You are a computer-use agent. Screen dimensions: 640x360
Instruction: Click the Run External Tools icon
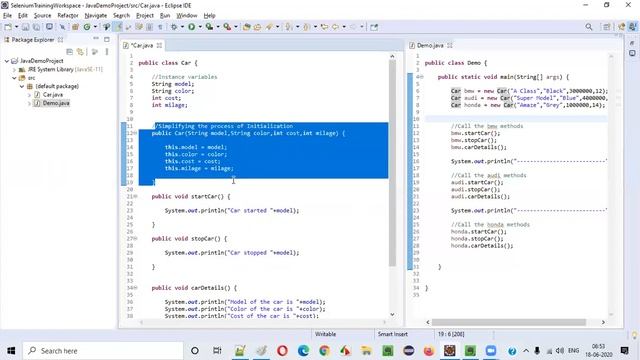(227, 27)
